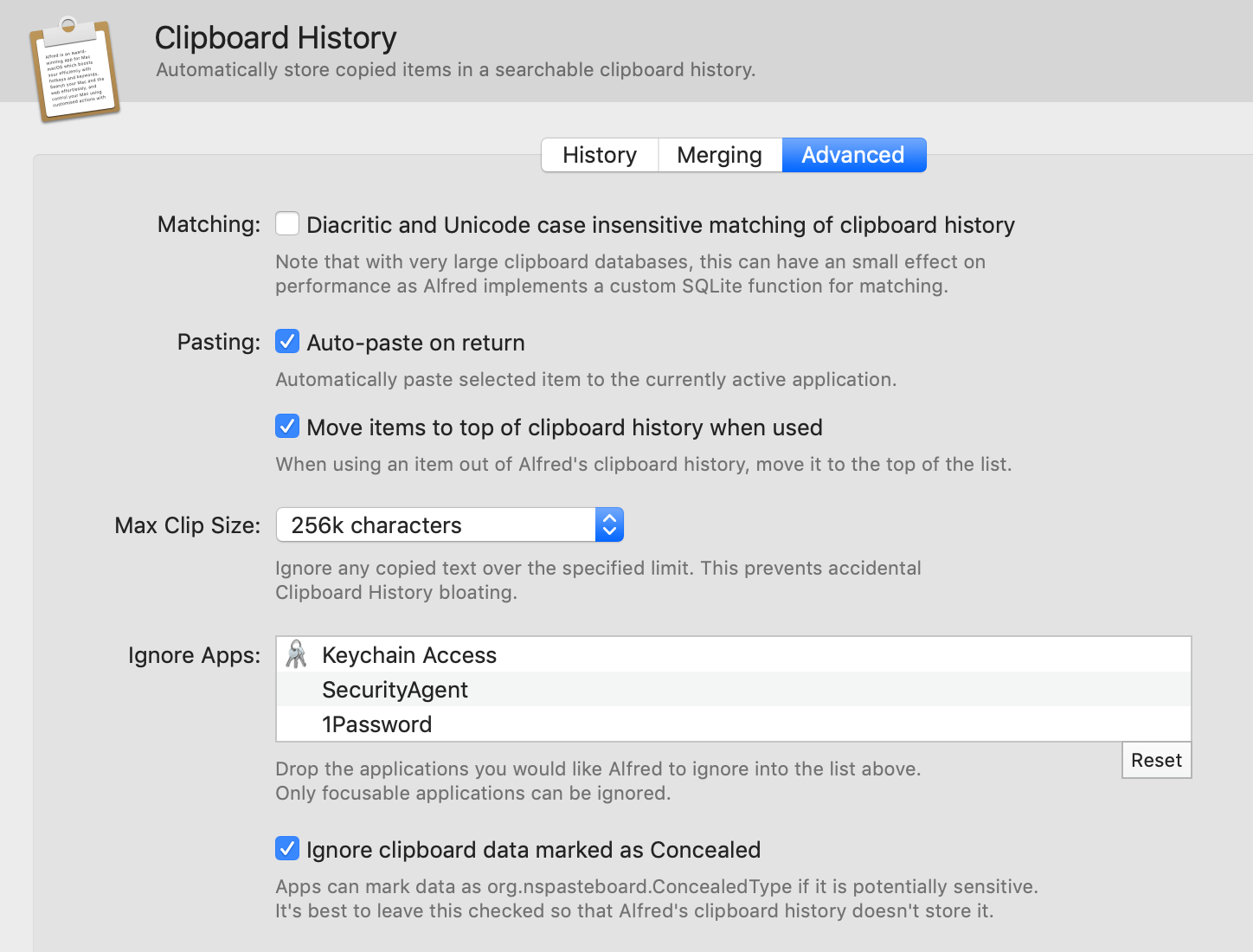1253x952 pixels.
Task: Open the Advanced tab
Action: 852,155
